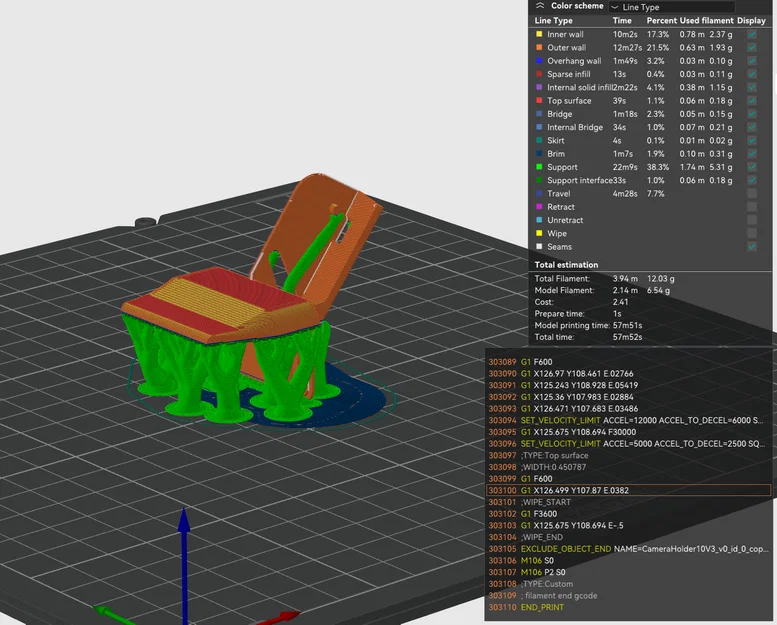Click the Support interface dark green swatch
The height and width of the screenshot is (625, 777).
tap(539, 180)
